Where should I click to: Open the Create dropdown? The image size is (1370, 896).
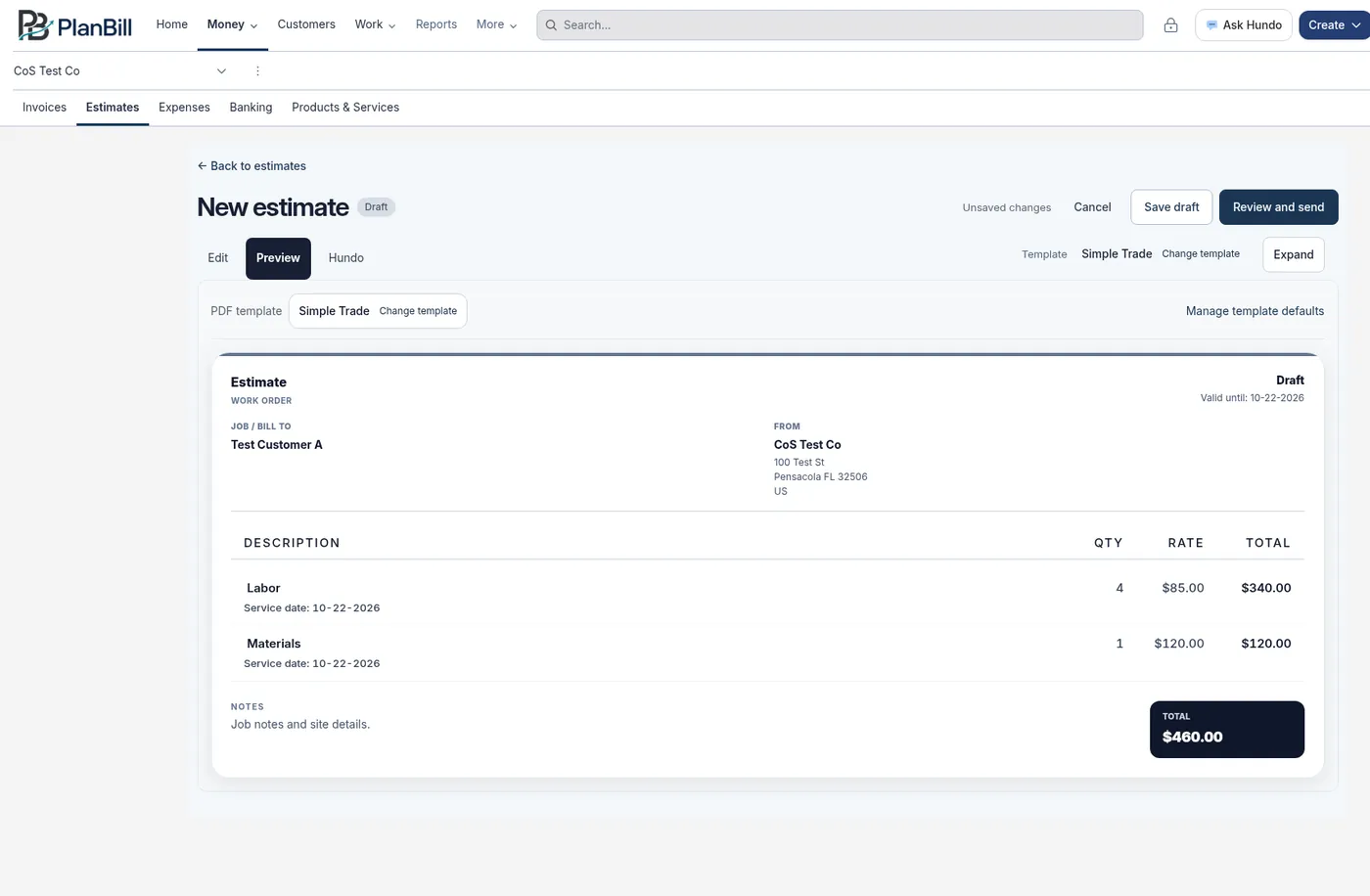[x=1334, y=25]
